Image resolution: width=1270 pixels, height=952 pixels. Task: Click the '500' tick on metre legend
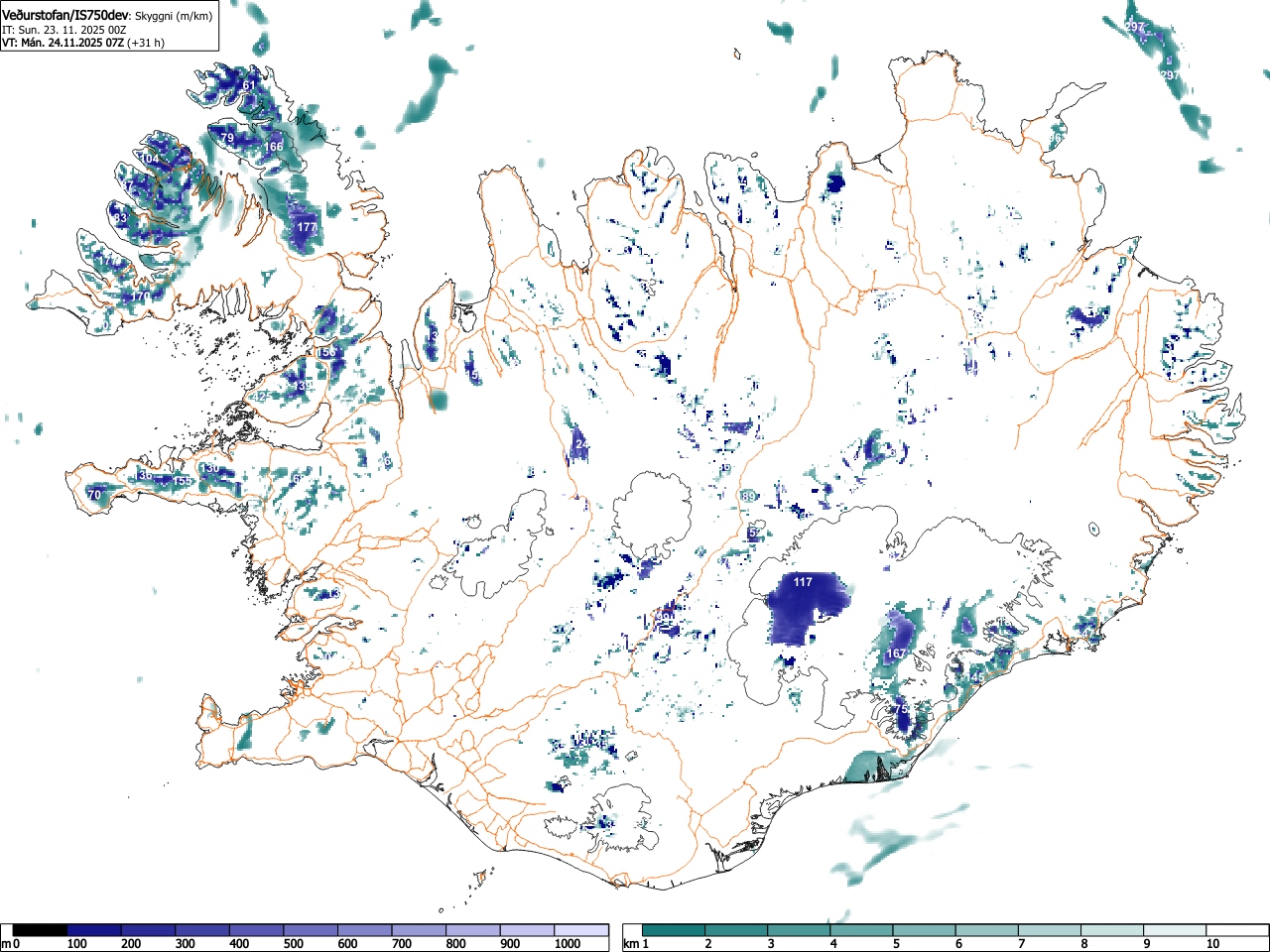pyautogui.click(x=294, y=944)
